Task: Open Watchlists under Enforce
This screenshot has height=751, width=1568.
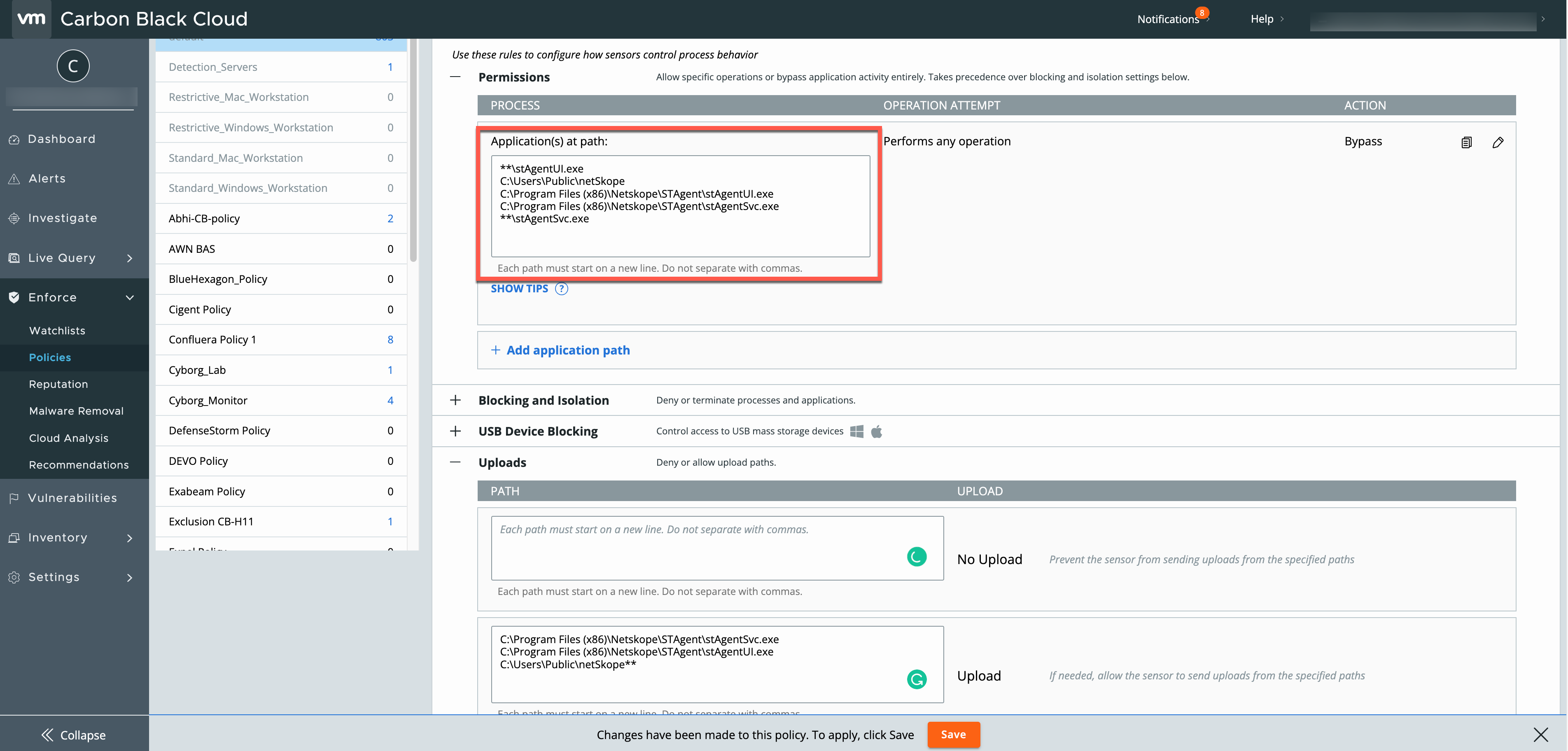Action: pyautogui.click(x=57, y=331)
